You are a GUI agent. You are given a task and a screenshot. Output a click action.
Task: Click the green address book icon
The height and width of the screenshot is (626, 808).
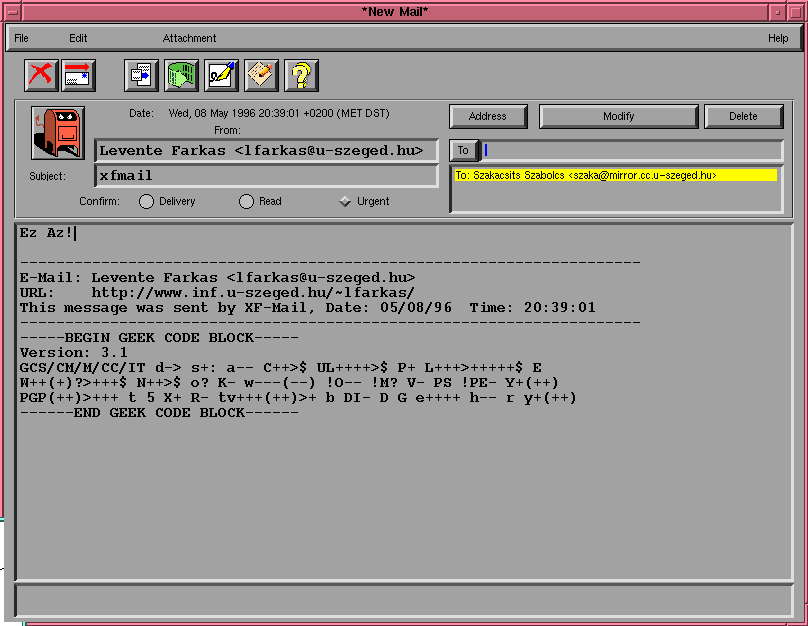pyautogui.click(x=181, y=75)
